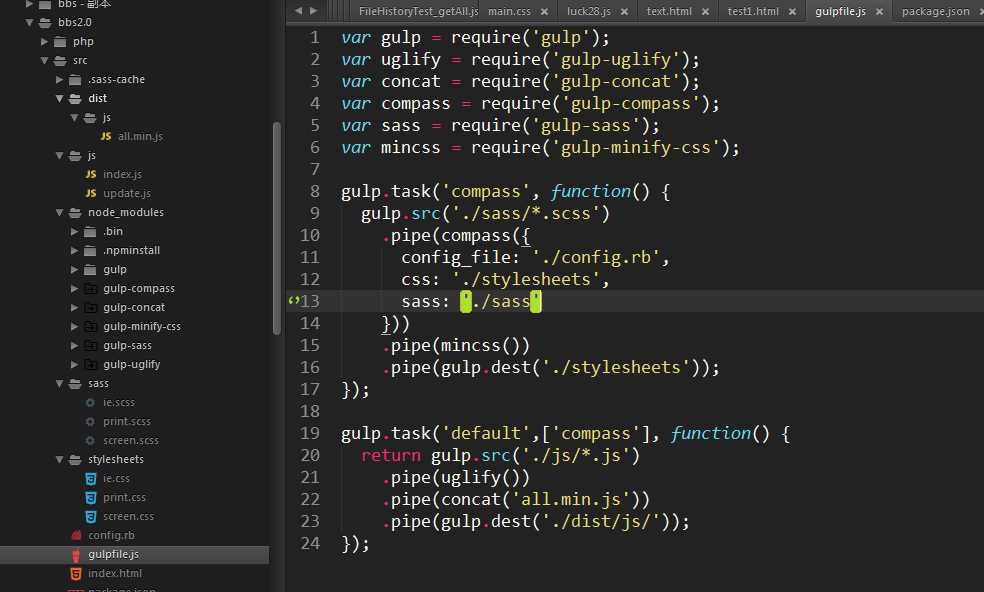984x592 pixels.
Task: Switch to the FileHistoryTest_getAll.js tab
Action: (418, 11)
